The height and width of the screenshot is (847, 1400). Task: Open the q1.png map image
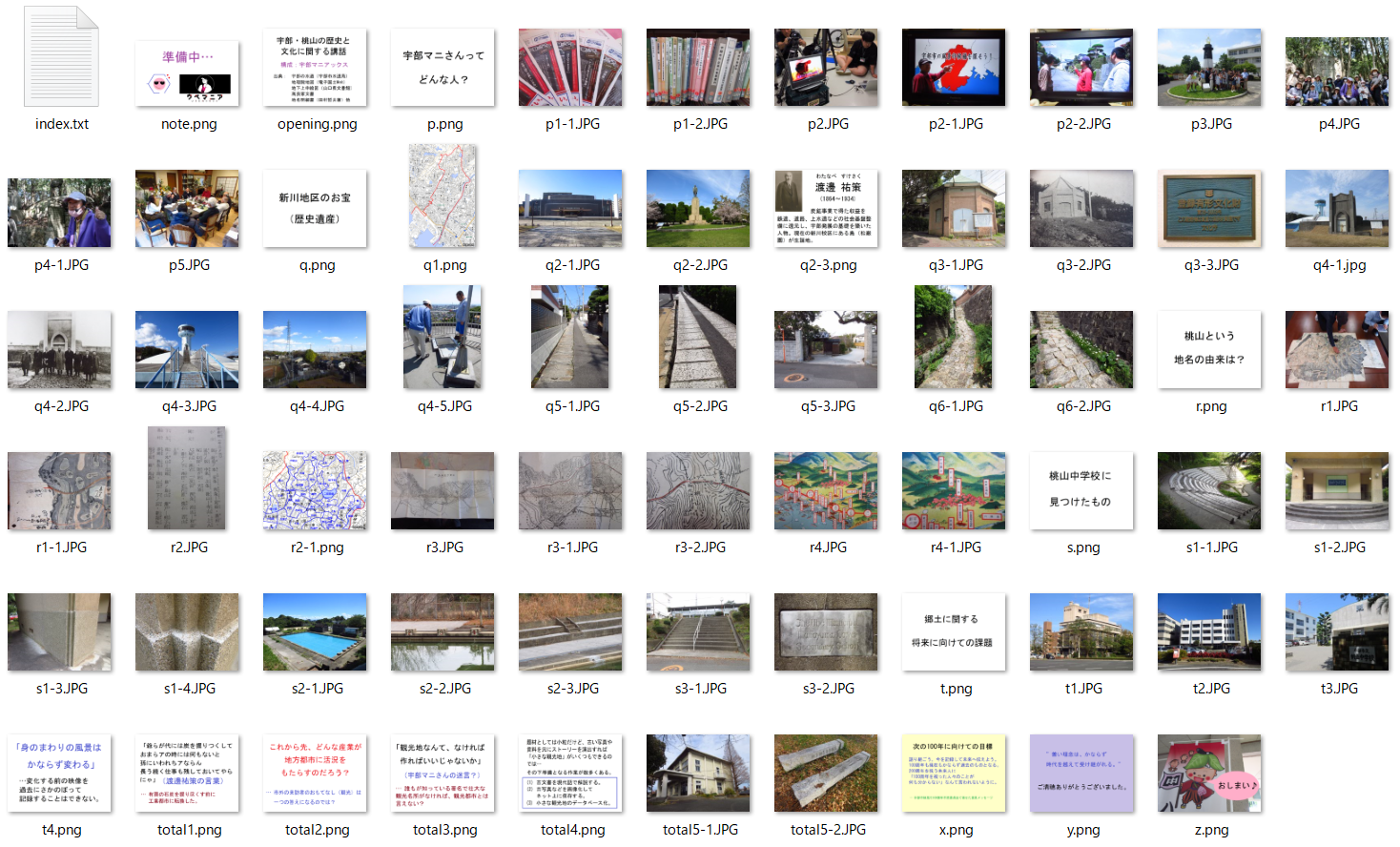click(443, 196)
